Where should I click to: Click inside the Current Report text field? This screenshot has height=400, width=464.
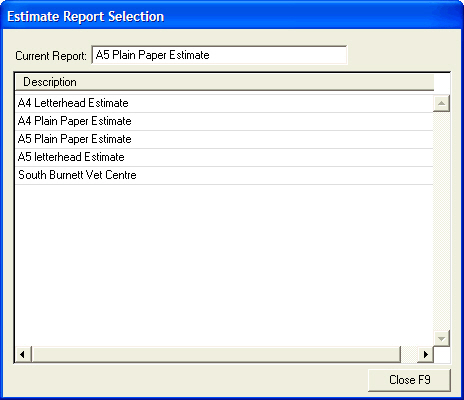pos(219,55)
